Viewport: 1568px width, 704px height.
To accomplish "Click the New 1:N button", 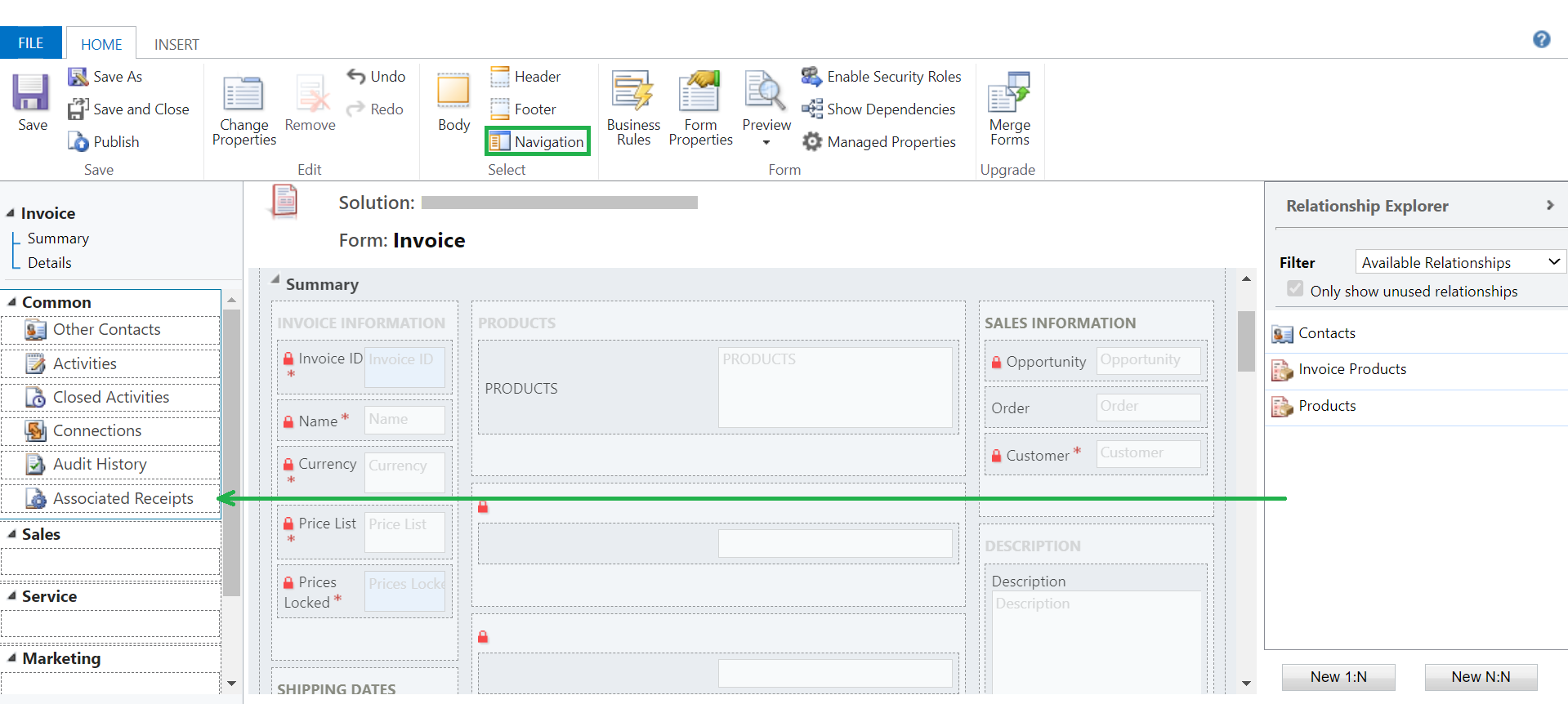I will (x=1338, y=677).
